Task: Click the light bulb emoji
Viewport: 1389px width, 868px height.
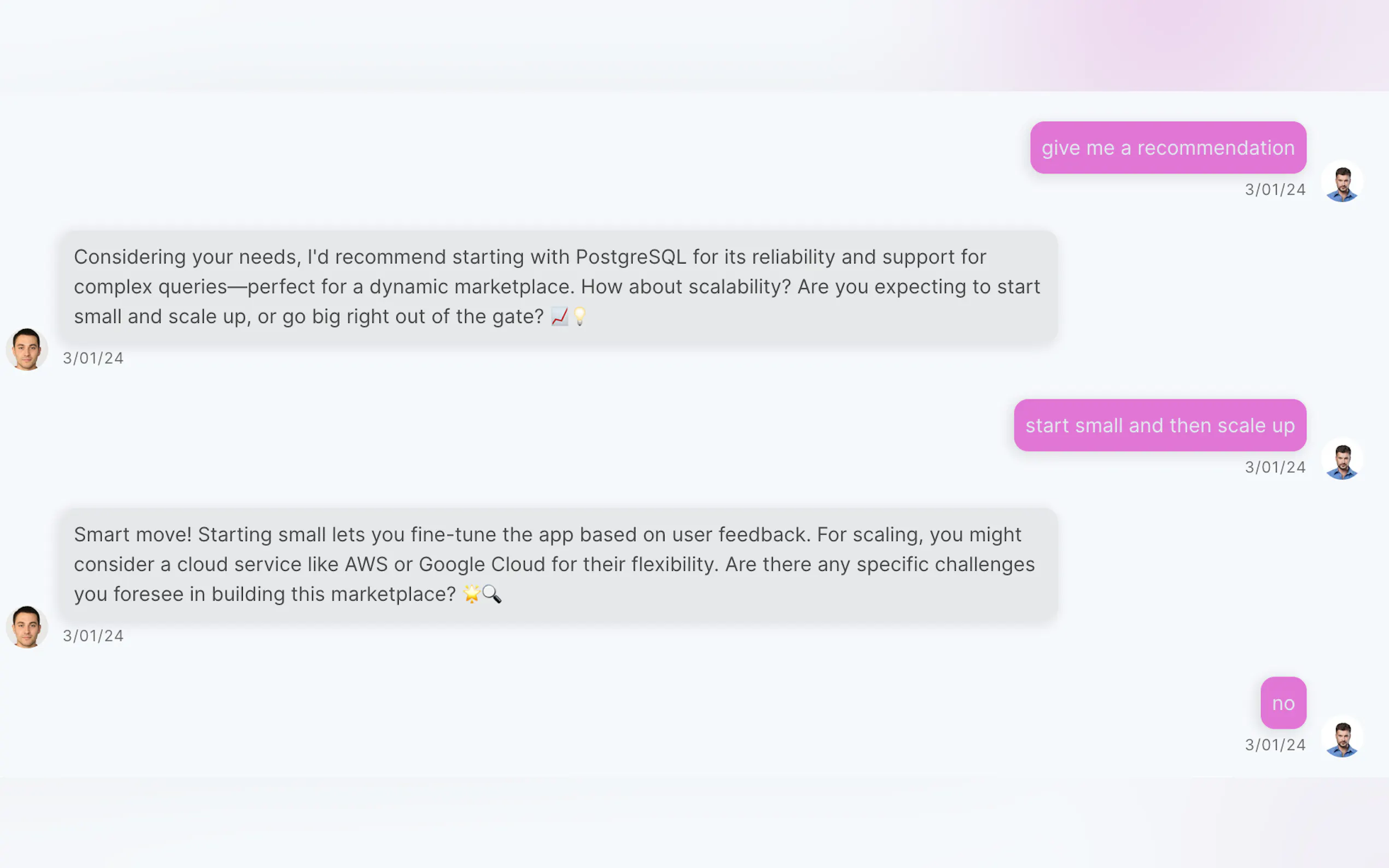Action: pos(580,316)
